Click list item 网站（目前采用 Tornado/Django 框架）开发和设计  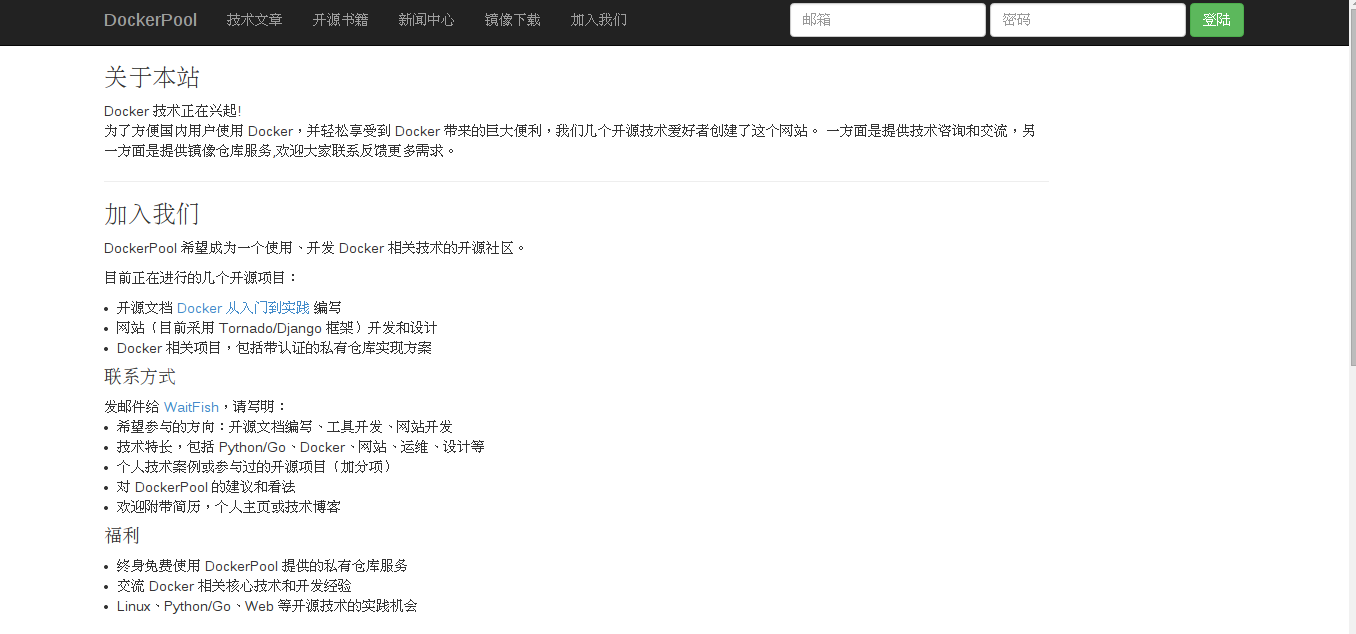[277, 328]
